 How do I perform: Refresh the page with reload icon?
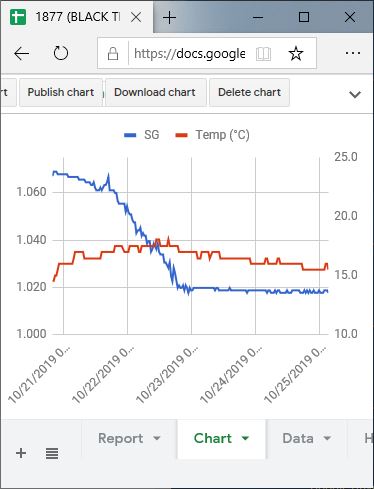pyautogui.click(x=61, y=53)
